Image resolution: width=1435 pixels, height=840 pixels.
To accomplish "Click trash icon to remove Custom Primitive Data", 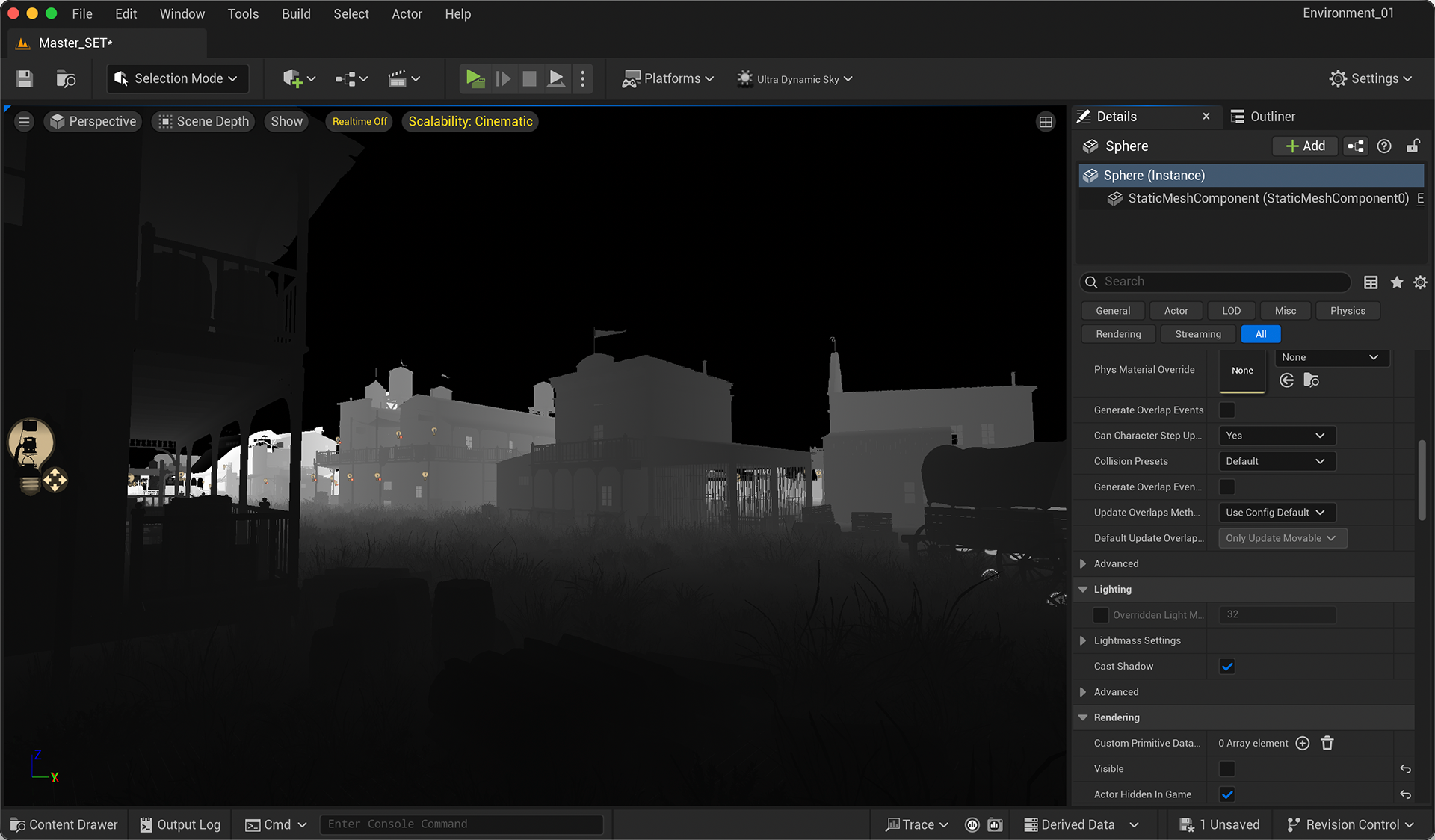I will (1327, 743).
